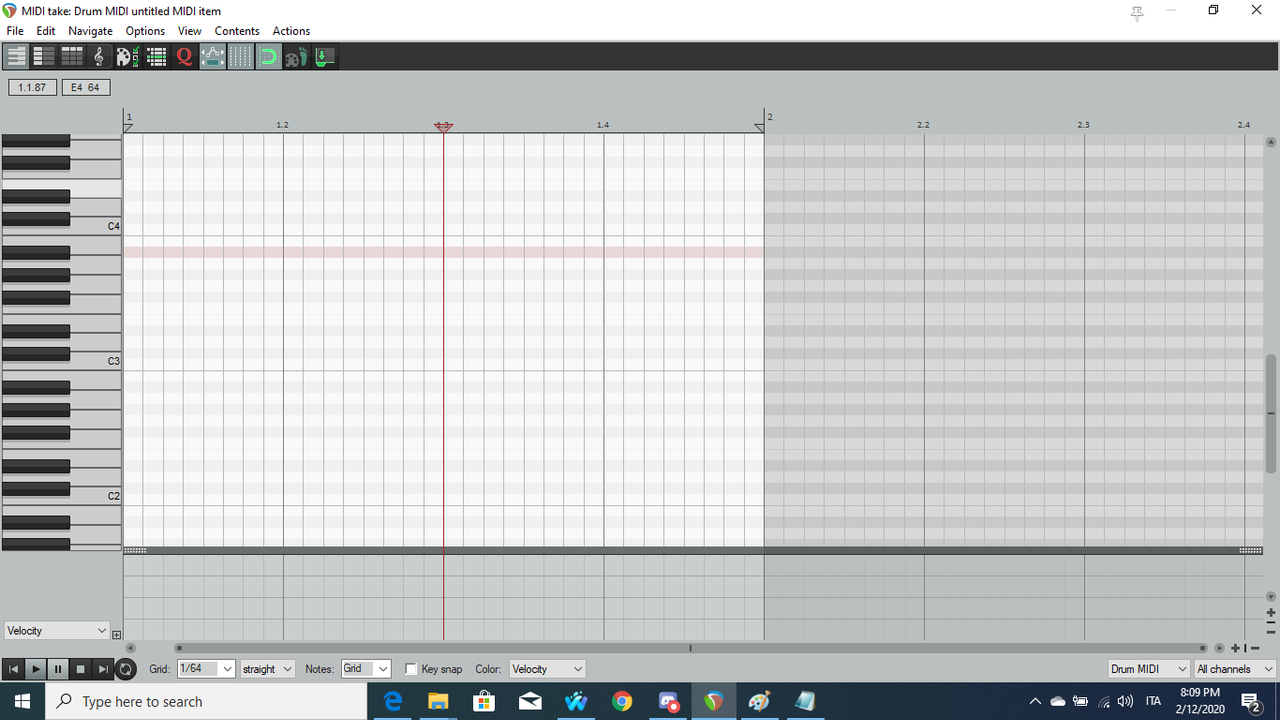Toggle the grid visibility icon

click(x=241, y=56)
